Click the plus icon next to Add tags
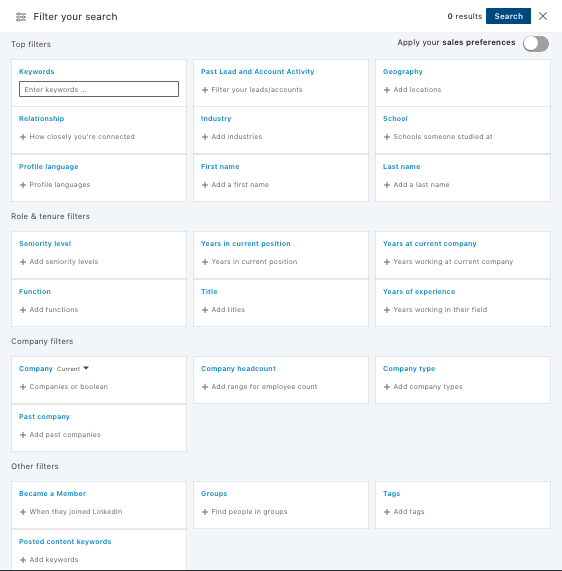 [387, 512]
